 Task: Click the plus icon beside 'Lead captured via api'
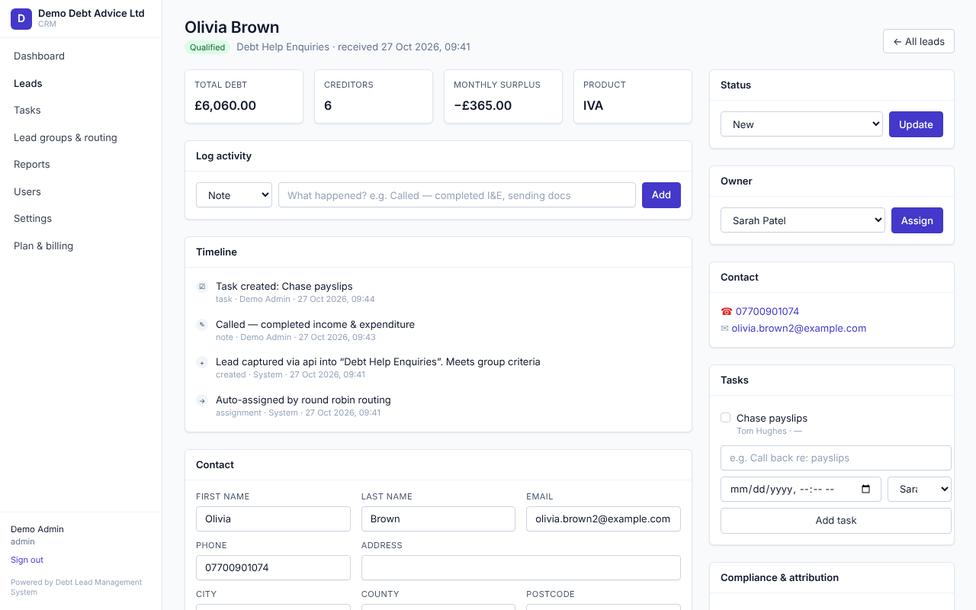[x=202, y=362]
